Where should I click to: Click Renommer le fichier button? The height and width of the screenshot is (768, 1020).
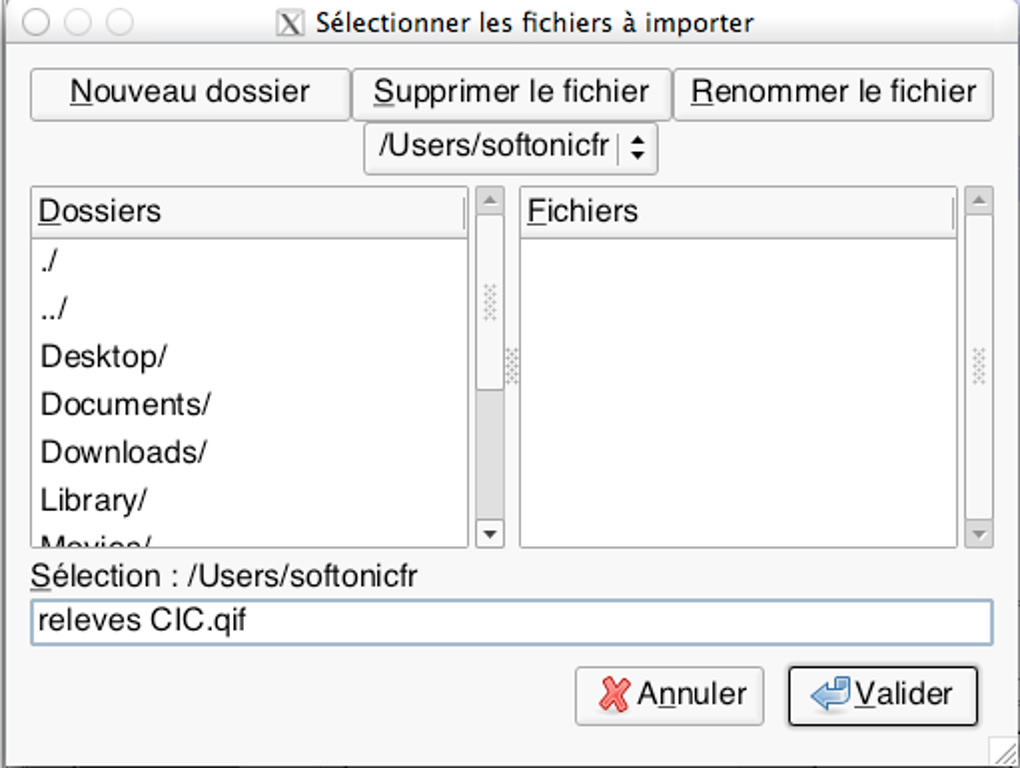(833, 94)
